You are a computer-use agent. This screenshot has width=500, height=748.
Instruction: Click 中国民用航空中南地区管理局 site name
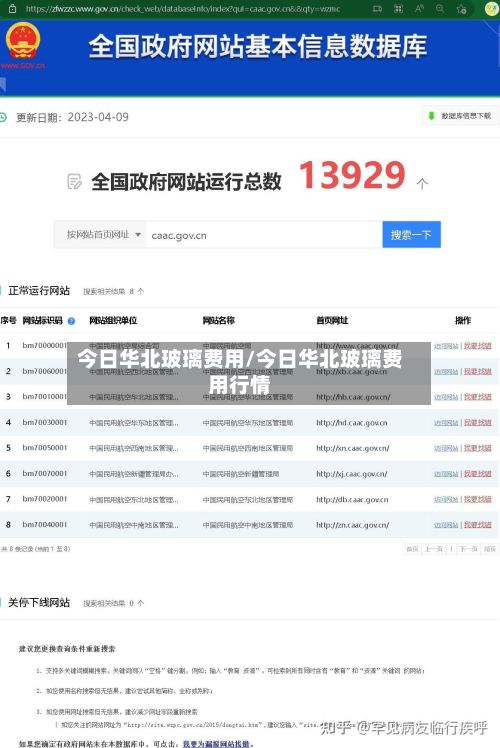coord(248,525)
